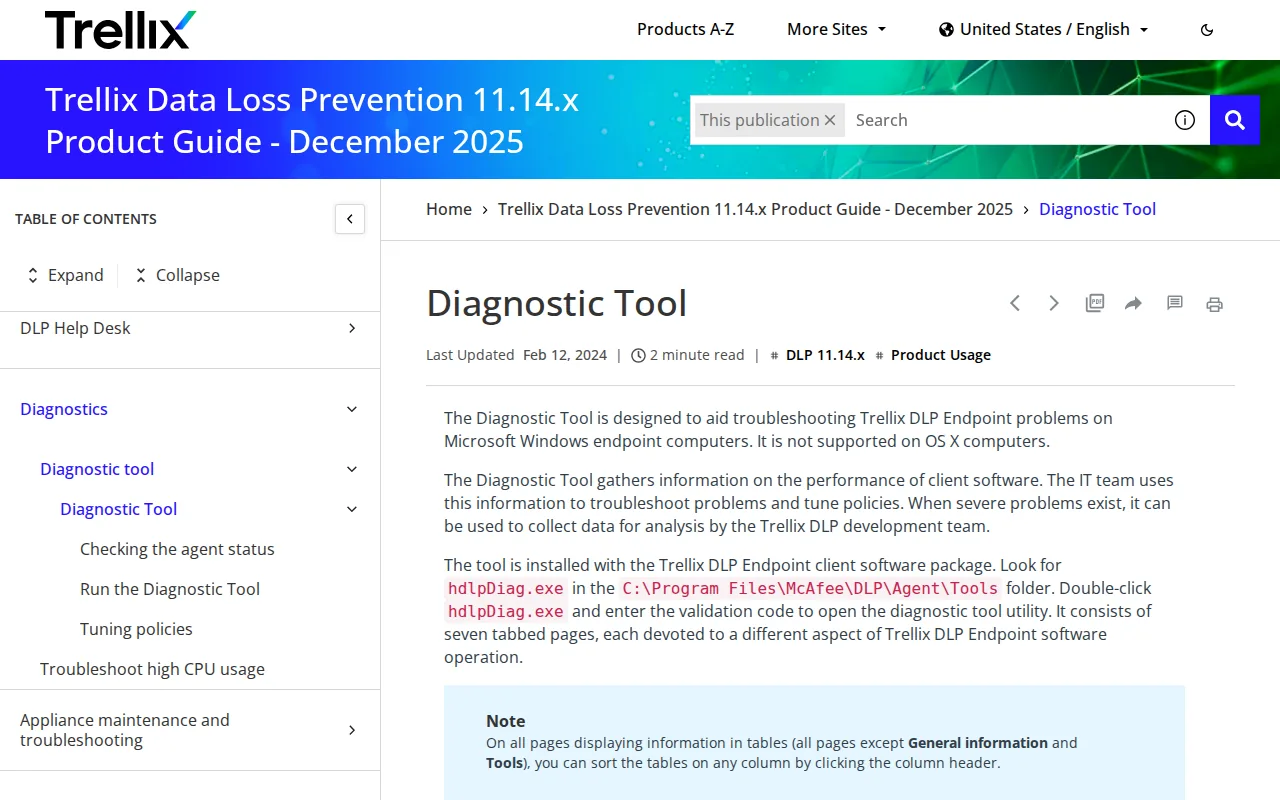
Task: Open Products A-Z page
Action: pyautogui.click(x=685, y=29)
